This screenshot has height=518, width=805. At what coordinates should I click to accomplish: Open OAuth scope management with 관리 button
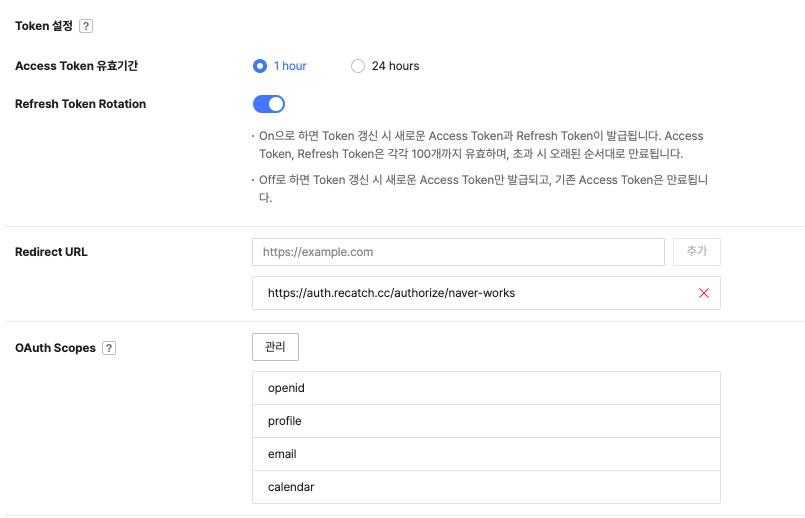coord(275,347)
